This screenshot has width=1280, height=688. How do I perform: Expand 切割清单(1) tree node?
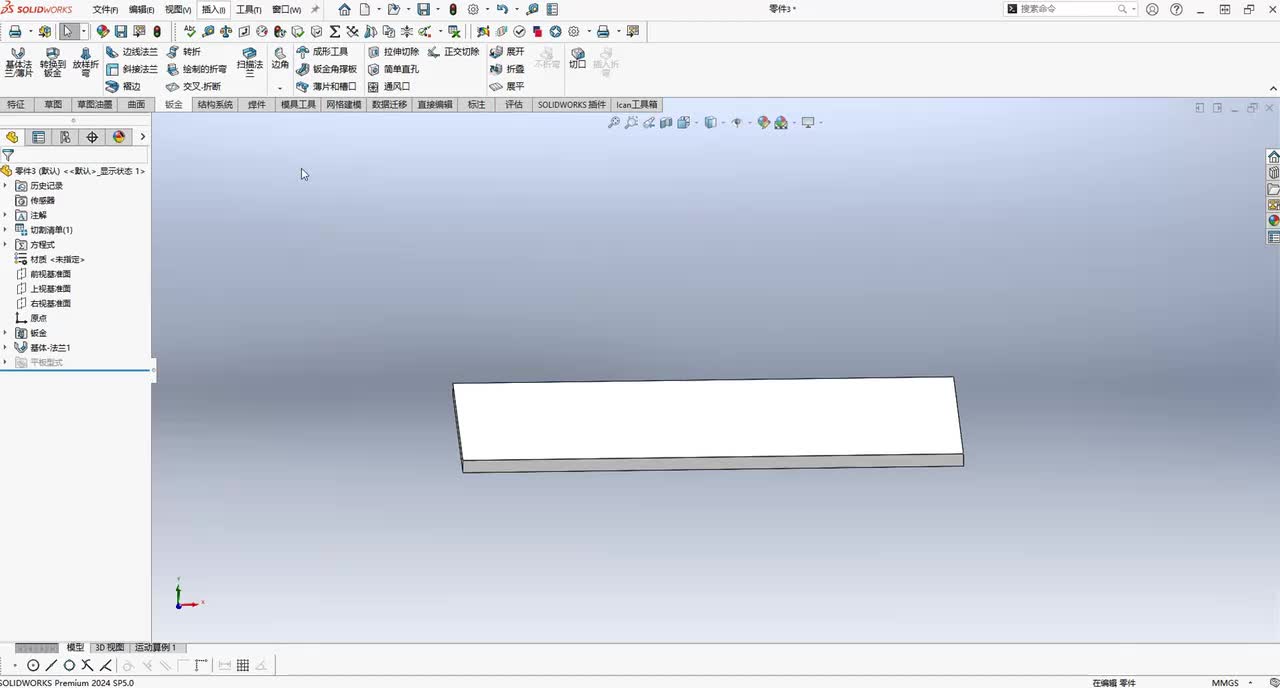tap(5, 230)
